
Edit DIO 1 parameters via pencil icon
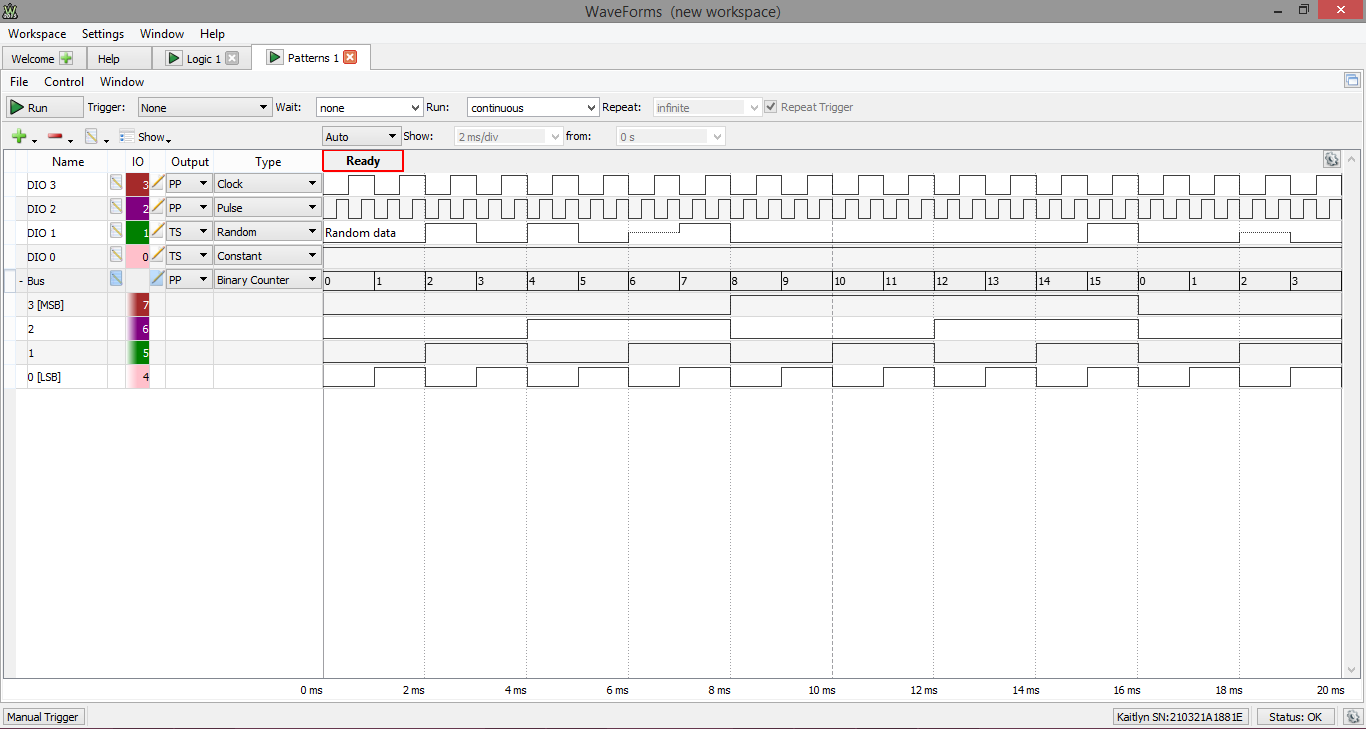pos(157,231)
